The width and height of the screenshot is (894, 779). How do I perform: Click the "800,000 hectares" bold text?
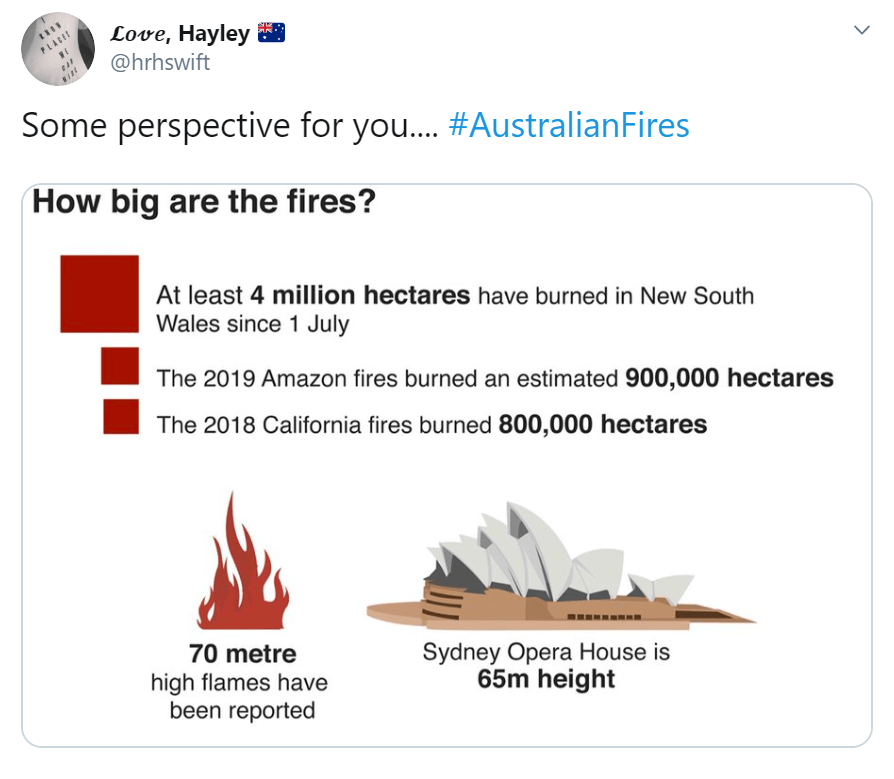[602, 424]
